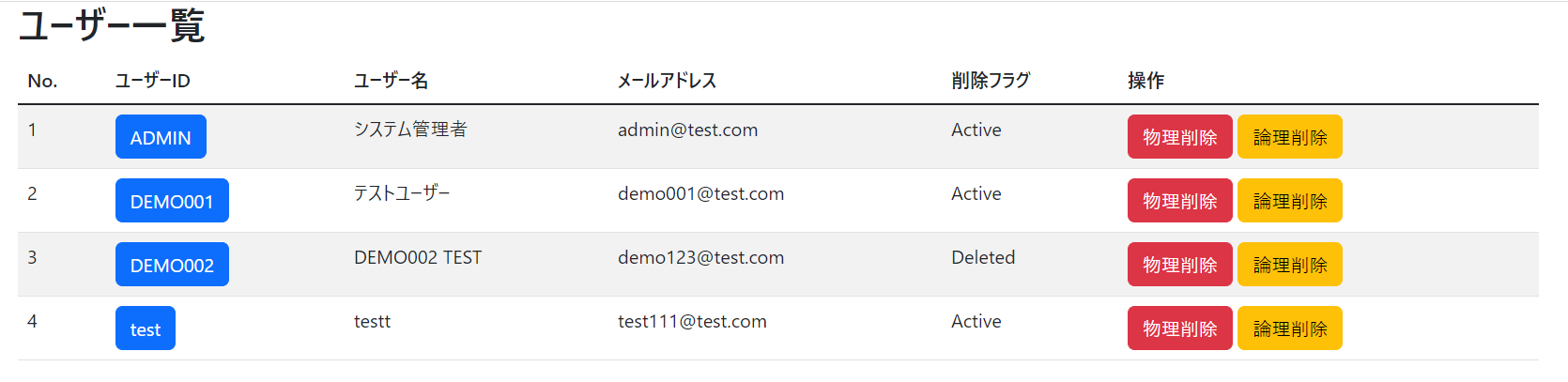The width and height of the screenshot is (1568, 382).
Task: Open the DEMO001 user details
Action: click(x=172, y=201)
